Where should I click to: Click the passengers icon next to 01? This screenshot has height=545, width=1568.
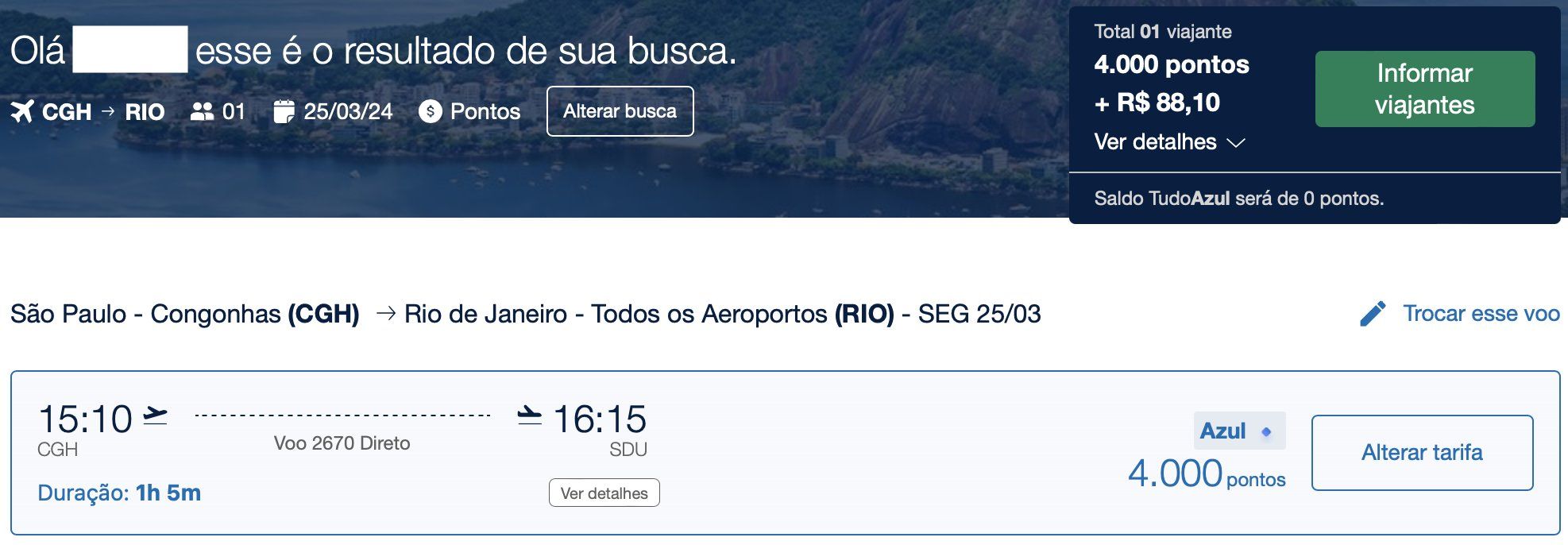click(203, 112)
